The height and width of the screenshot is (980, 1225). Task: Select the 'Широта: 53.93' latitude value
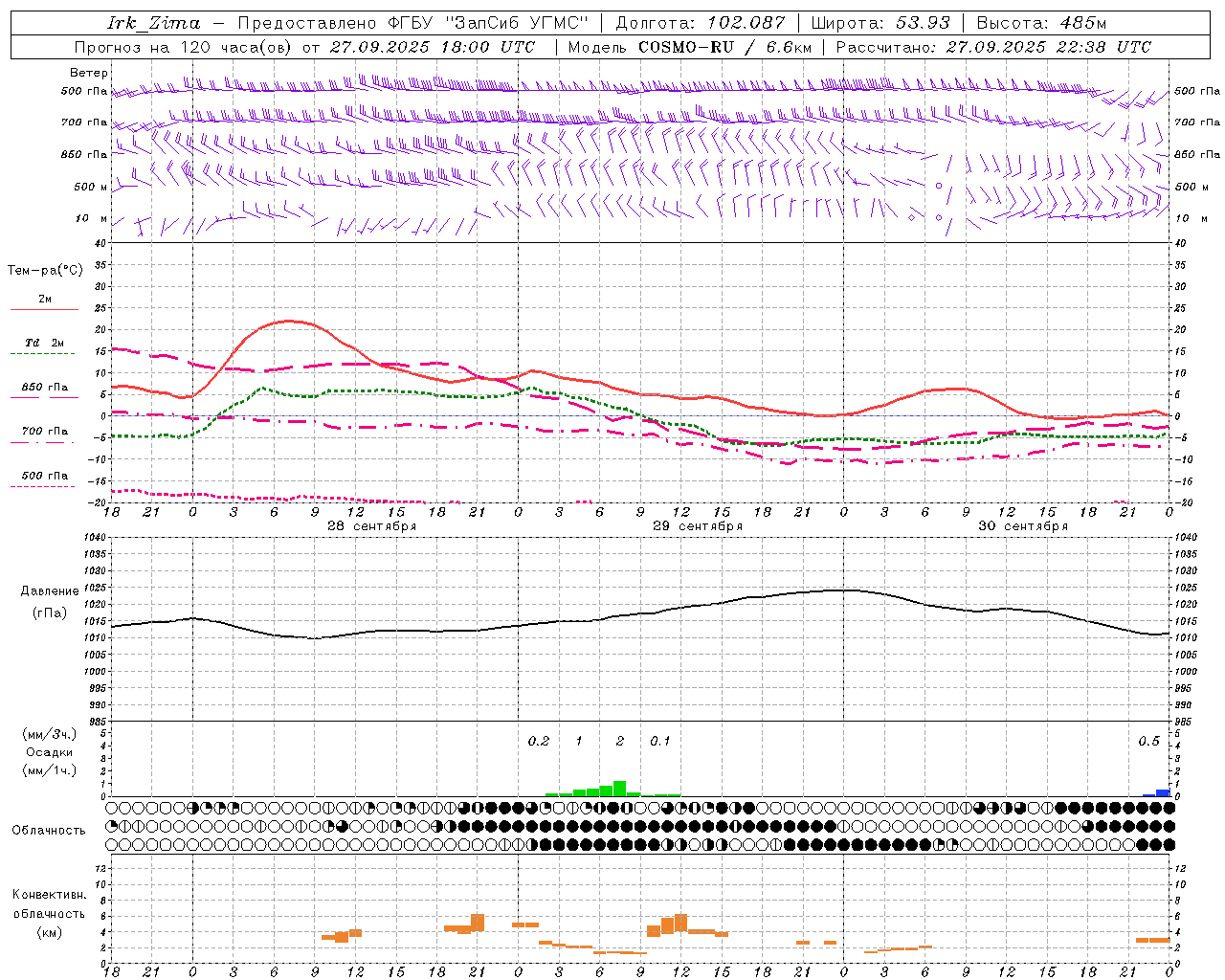[x=880, y=23]
